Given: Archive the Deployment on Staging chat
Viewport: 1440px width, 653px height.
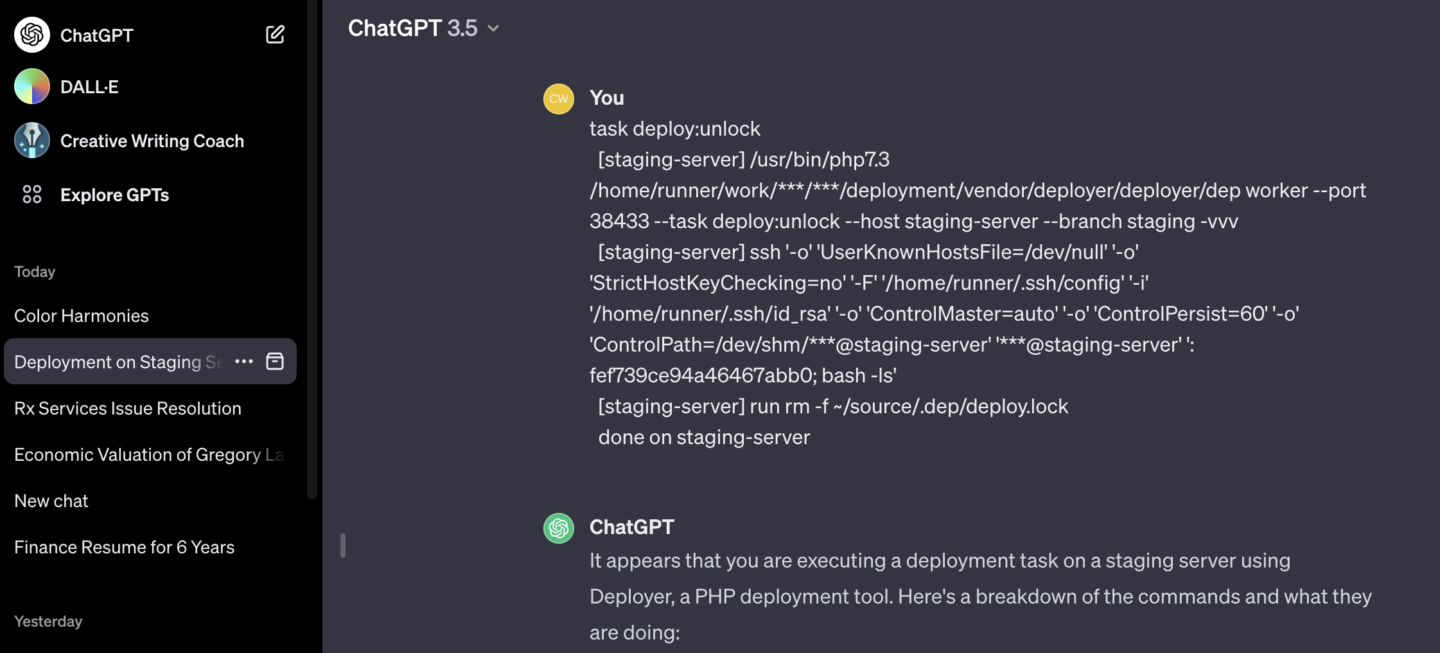Looking at the screenshot, I should point(275,362).
